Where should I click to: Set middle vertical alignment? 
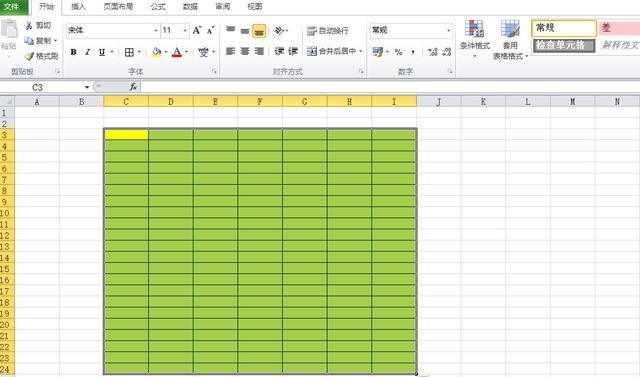click(x=244, y=31)
